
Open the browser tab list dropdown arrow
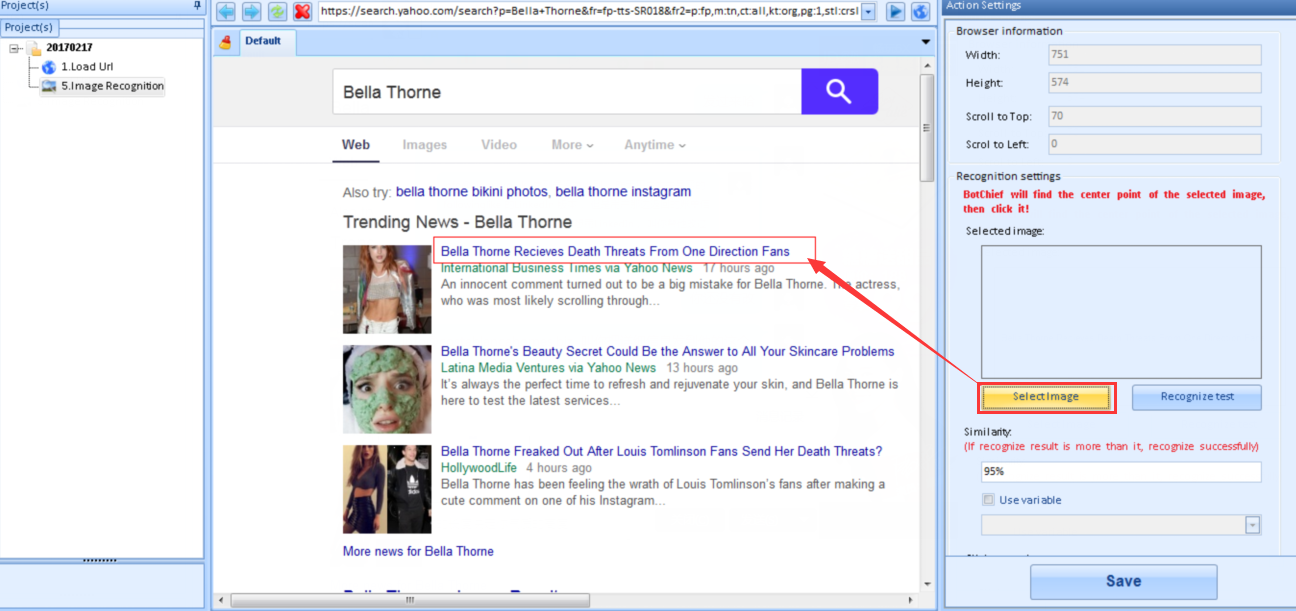pyautogui.click(x=926, y=42)
